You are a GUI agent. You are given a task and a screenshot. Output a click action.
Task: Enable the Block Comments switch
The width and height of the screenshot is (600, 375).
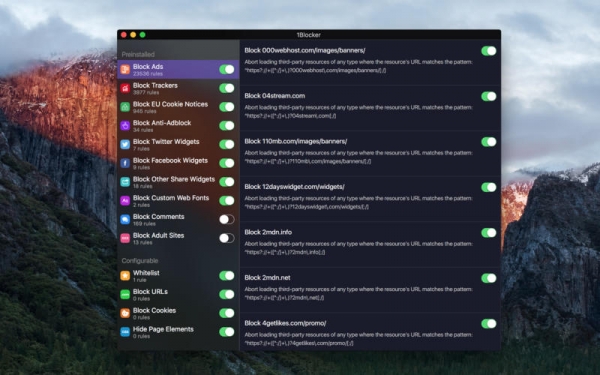(x=227, y=219)
